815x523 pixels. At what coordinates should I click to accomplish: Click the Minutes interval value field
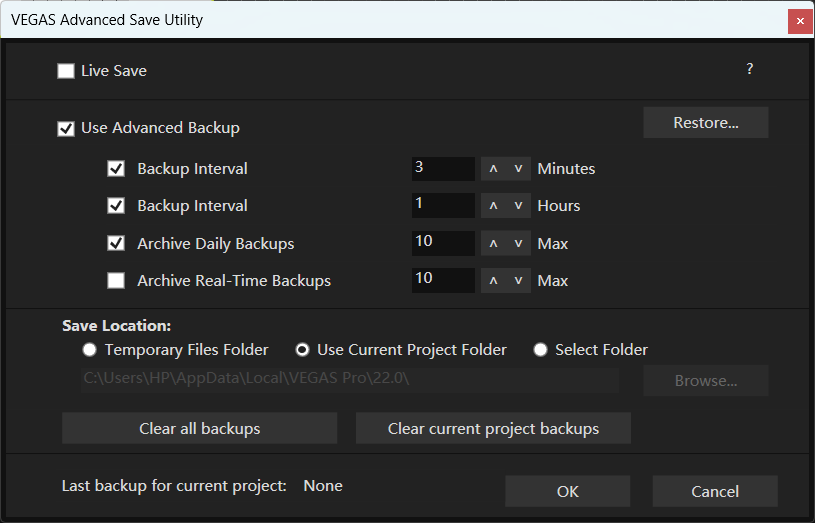pyautogui.click(x=442, y=169)
